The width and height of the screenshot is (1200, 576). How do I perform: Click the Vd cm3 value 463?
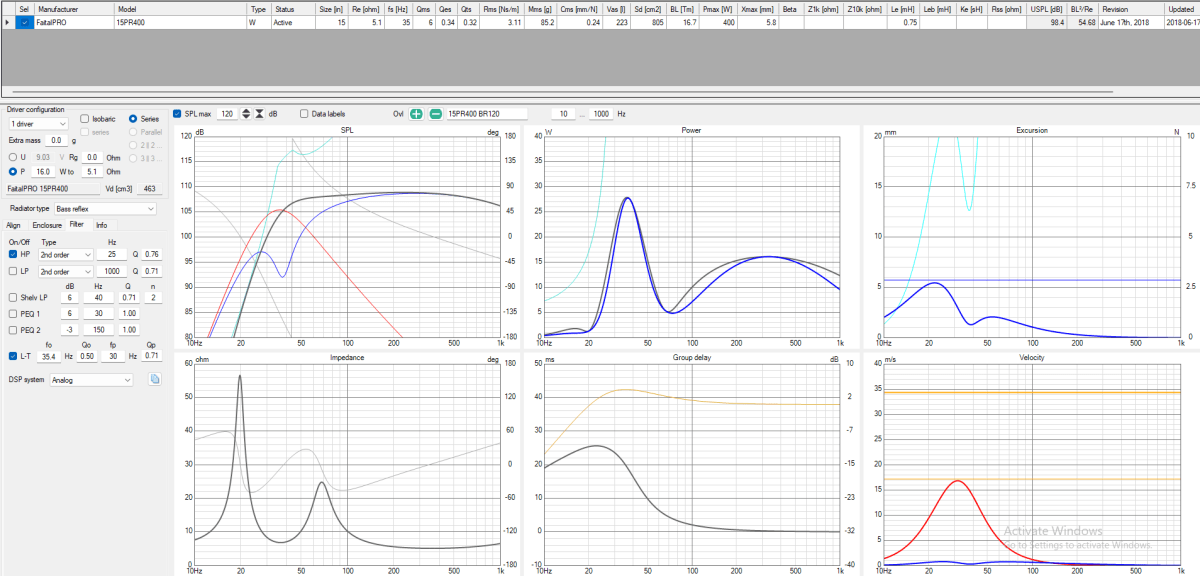coord(148,188)
